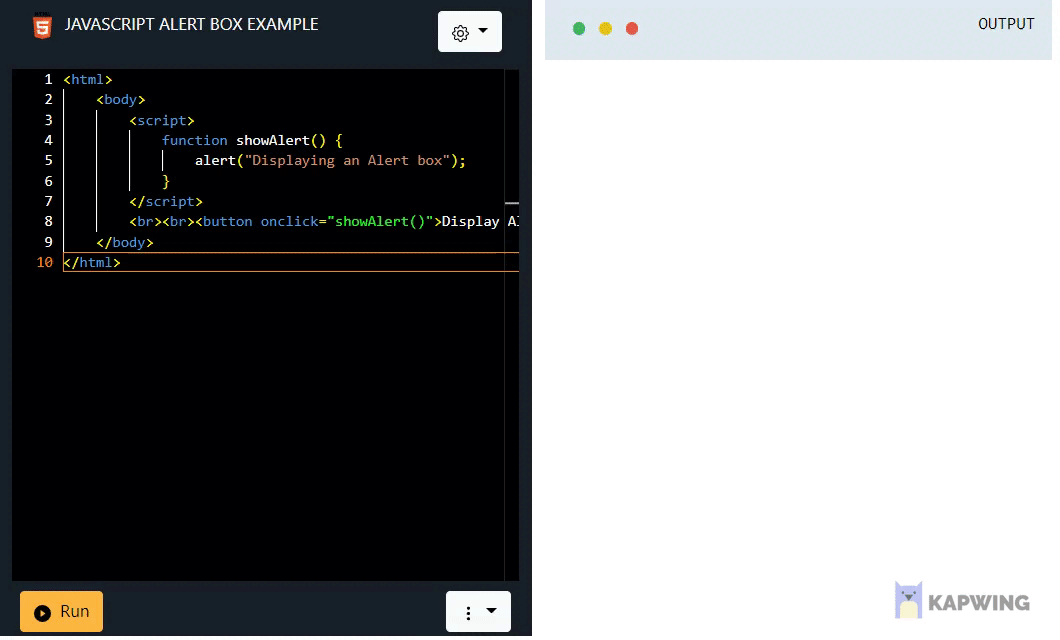Click the green dot in the output window
The width and height of the screenshot is (1060, 640).
(x=579, y=29)
